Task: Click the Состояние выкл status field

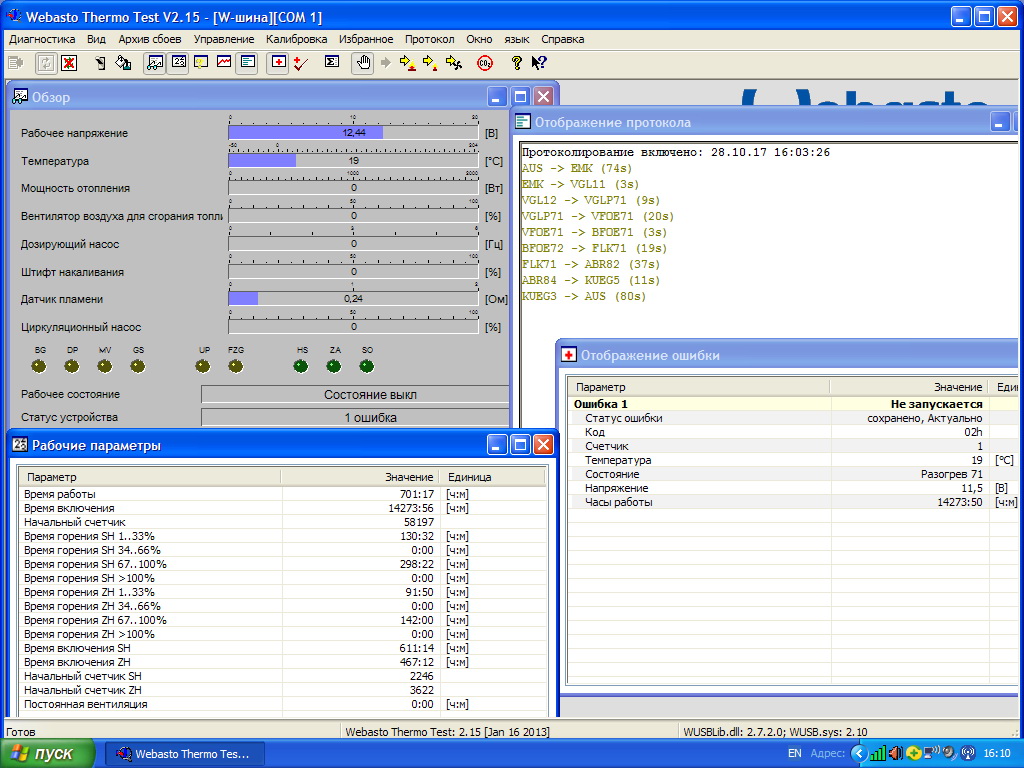Action: 355,394
